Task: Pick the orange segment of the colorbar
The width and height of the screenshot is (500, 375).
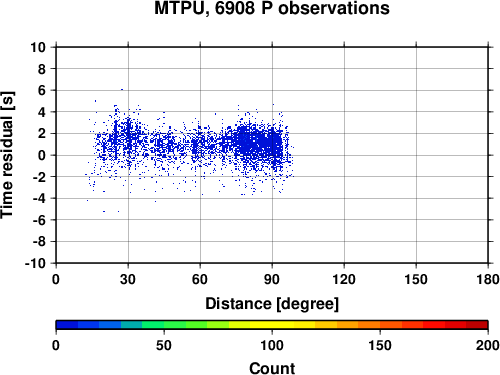Action: click(369, 325)
